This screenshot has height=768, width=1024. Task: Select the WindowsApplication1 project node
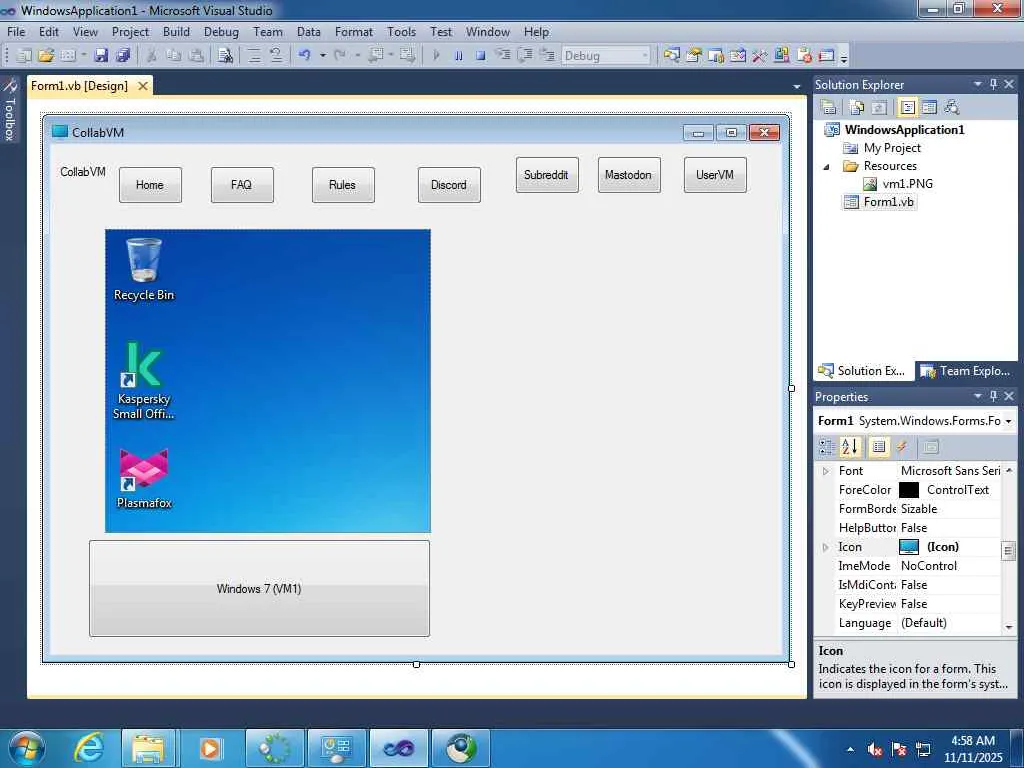pyautogui.click(x=904, y=130)
